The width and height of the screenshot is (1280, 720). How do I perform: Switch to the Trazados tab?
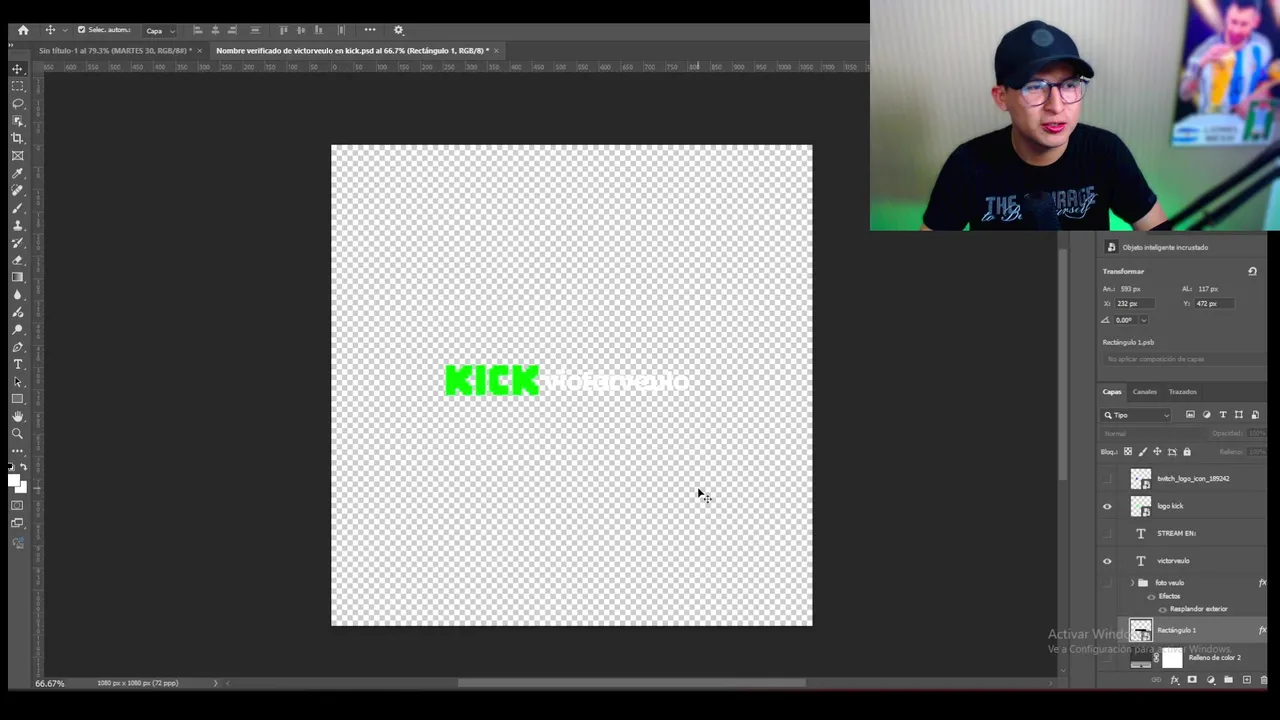click(1182, 392)
